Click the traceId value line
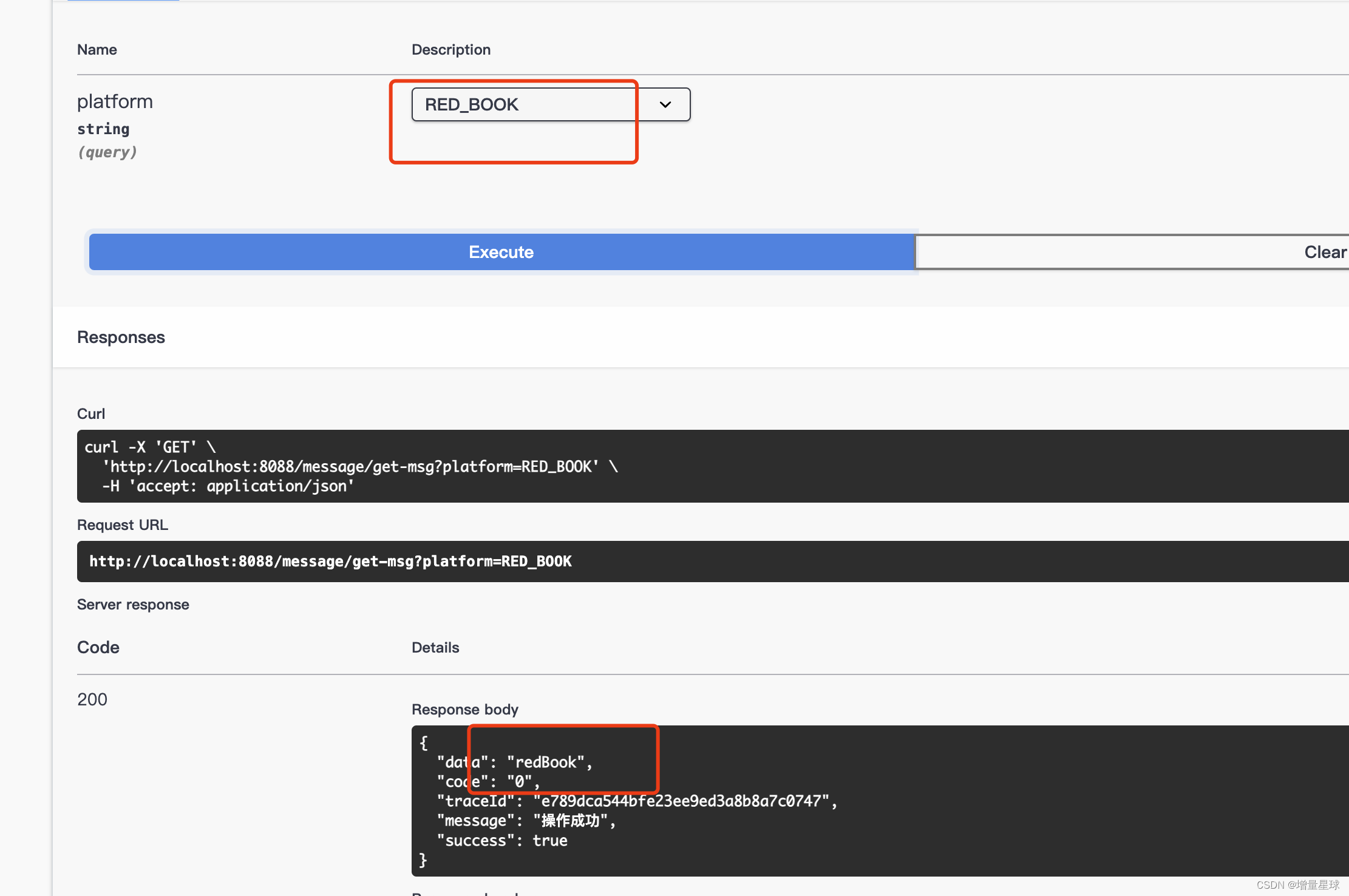Screen dimensions: 1349x896 [x=637, y=801]
